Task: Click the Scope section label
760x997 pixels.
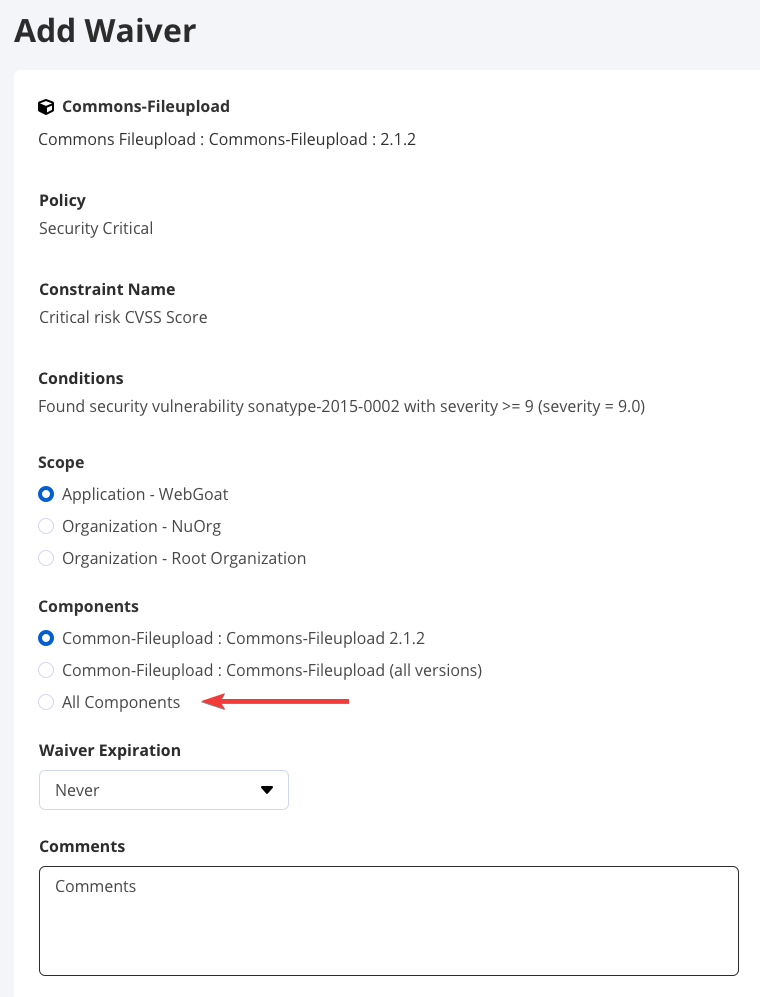Action: [61, 462]
